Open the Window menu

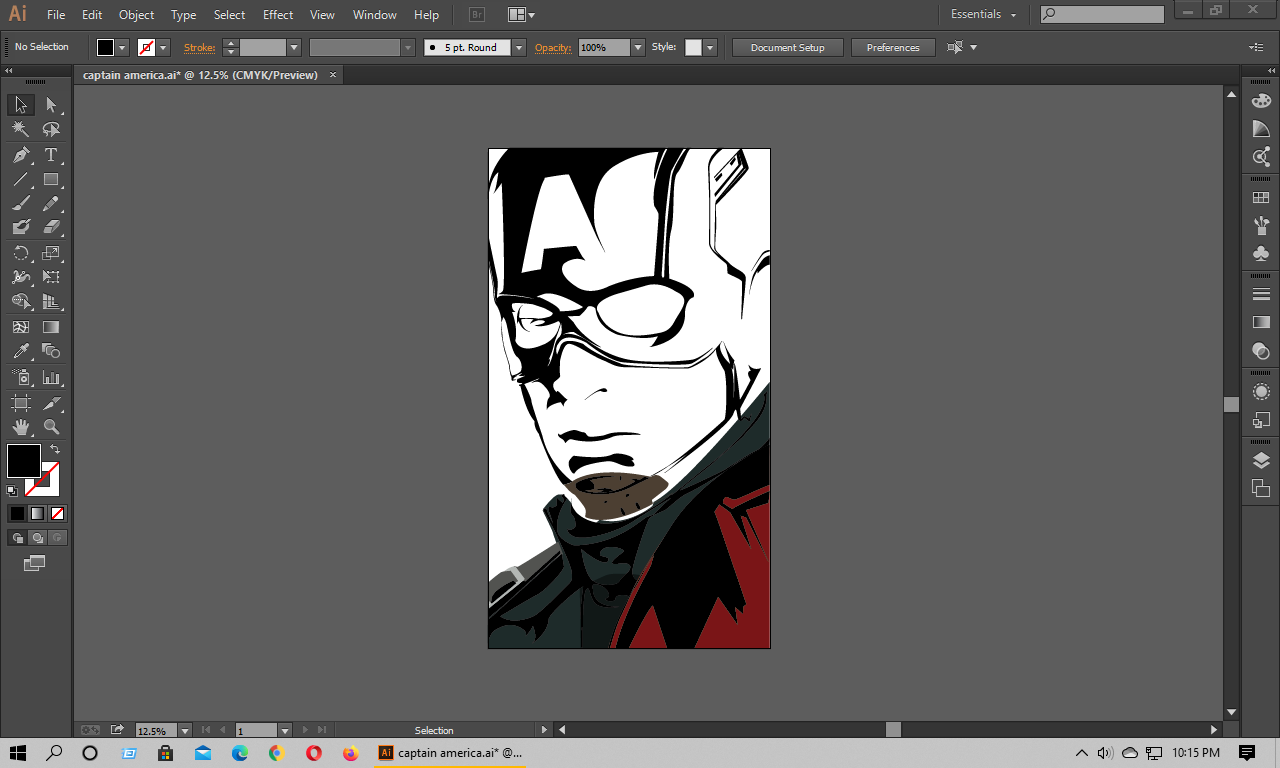coord(374,14)
